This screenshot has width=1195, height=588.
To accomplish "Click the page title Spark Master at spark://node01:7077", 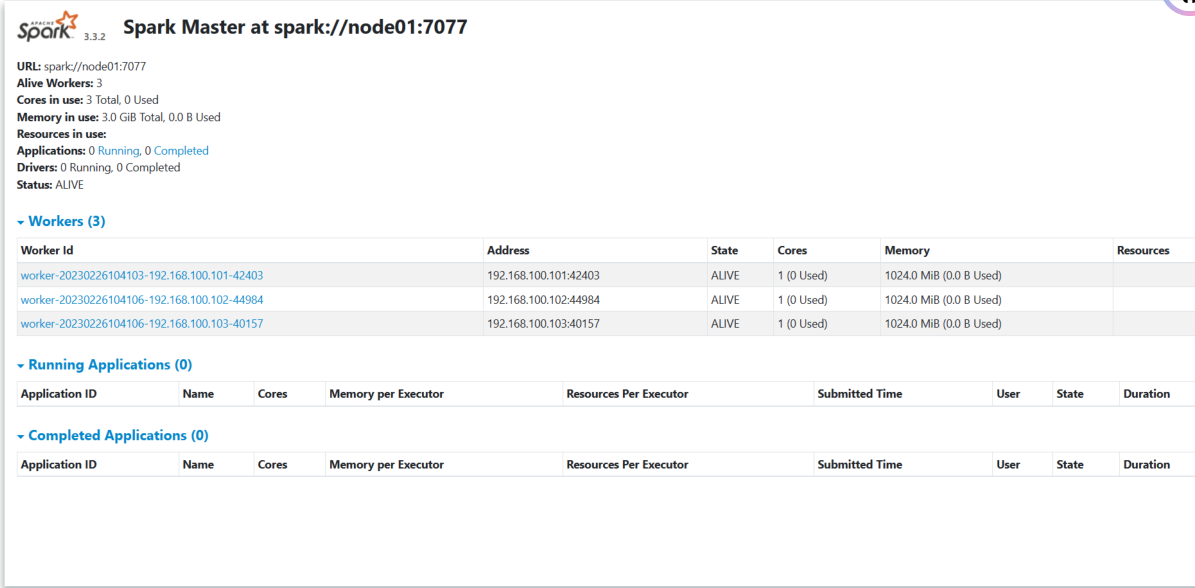I will point(295,28).
